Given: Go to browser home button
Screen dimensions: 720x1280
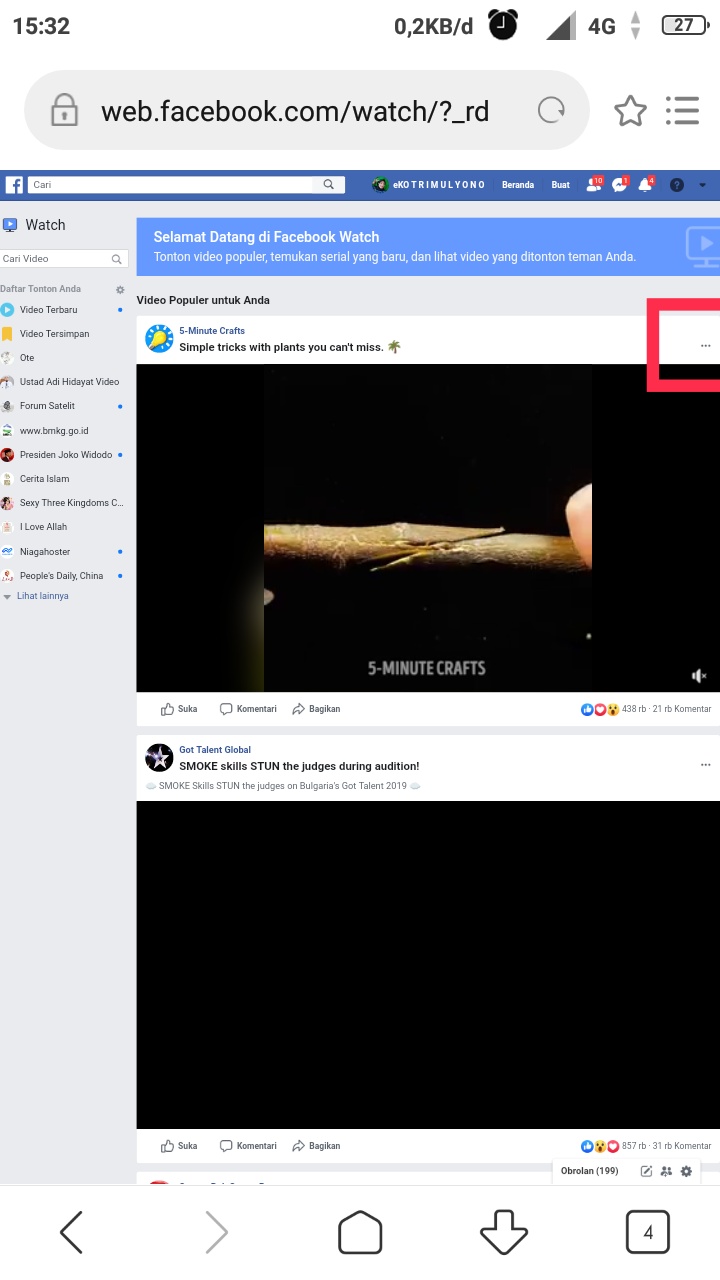Looking at the screenshot, I should 360,1233.
